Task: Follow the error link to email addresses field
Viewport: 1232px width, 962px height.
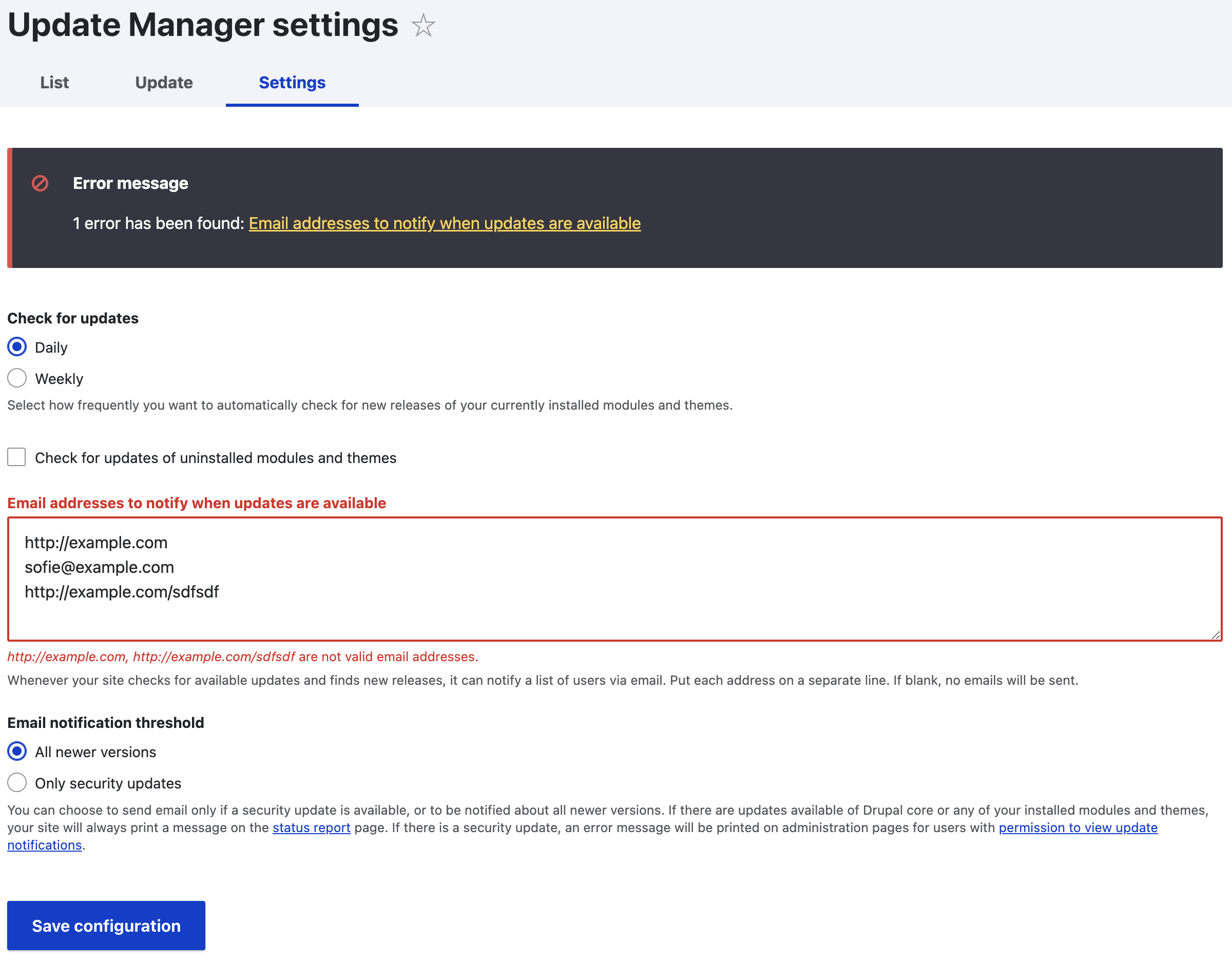Action: pyautogui.click(x=445, y=223)
